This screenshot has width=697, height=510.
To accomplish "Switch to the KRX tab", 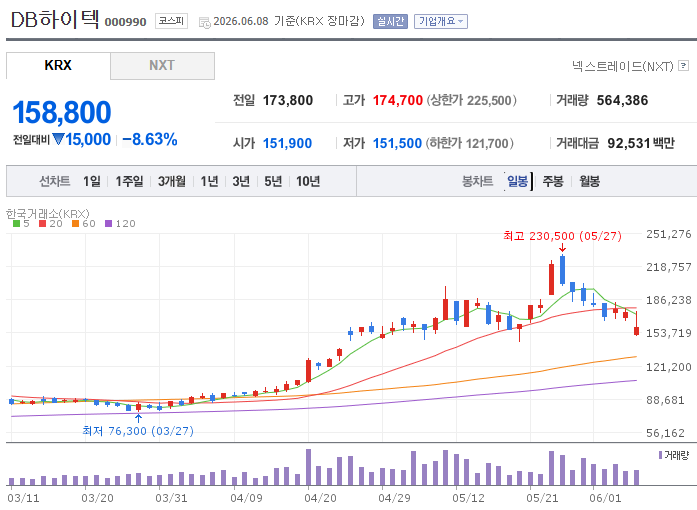I will [58, 65].
